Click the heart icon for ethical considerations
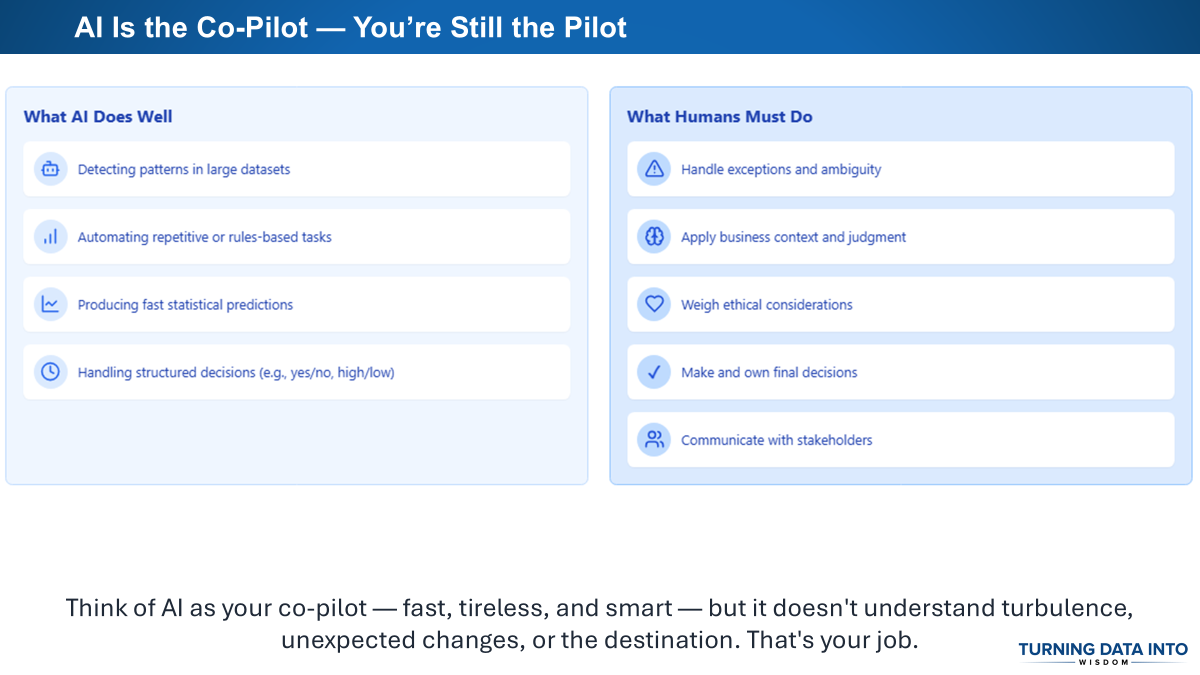 point(654,304)
